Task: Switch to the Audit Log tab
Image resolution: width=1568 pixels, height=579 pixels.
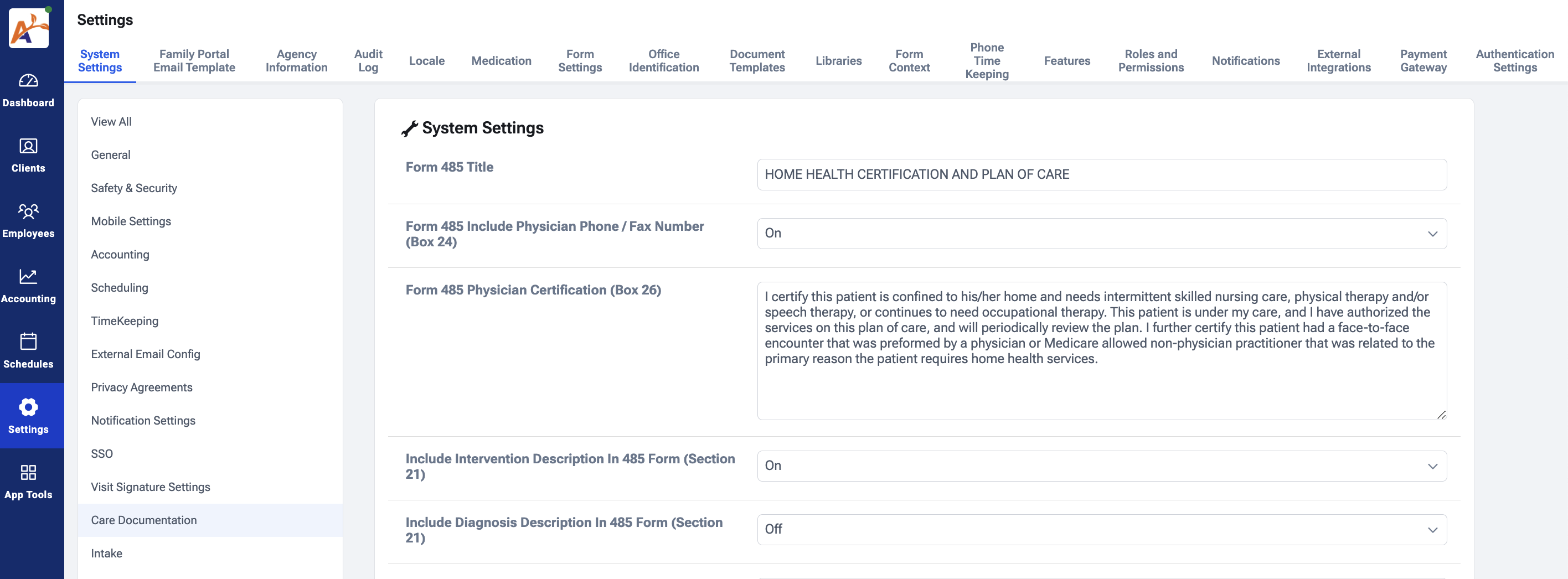Action: [x=368, y=61]
